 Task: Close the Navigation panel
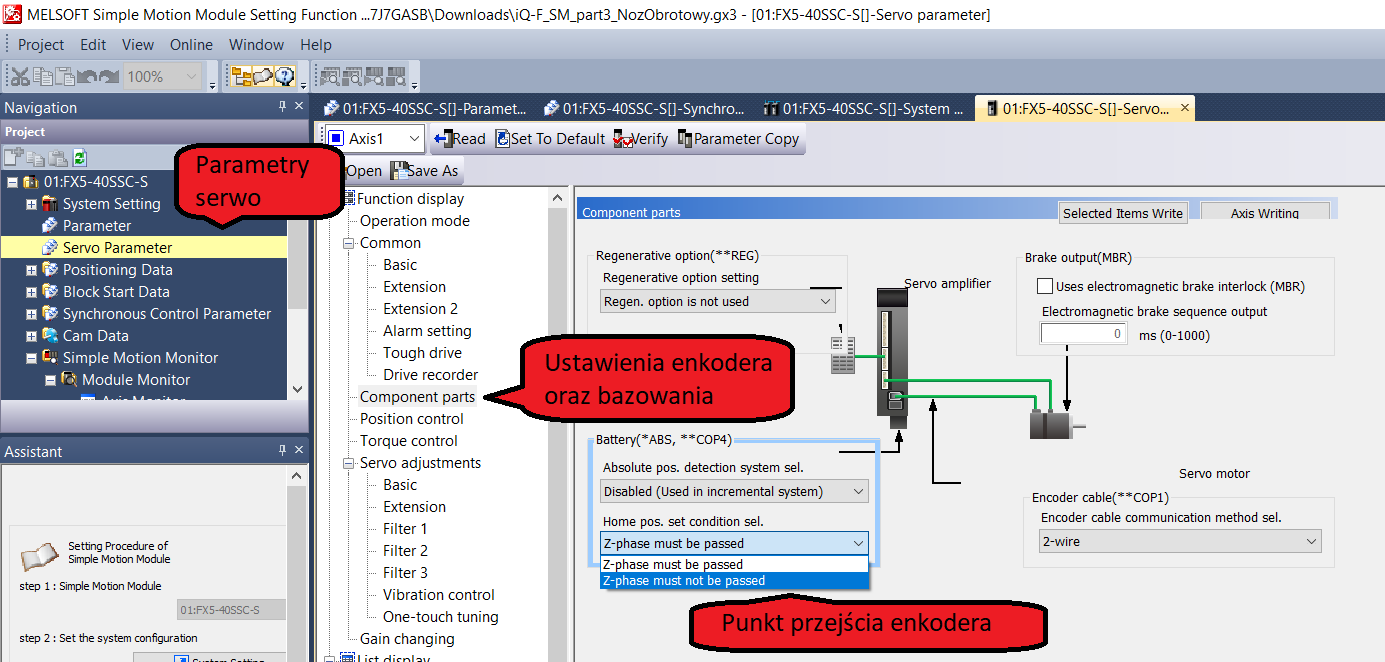(x=298, y=107)
